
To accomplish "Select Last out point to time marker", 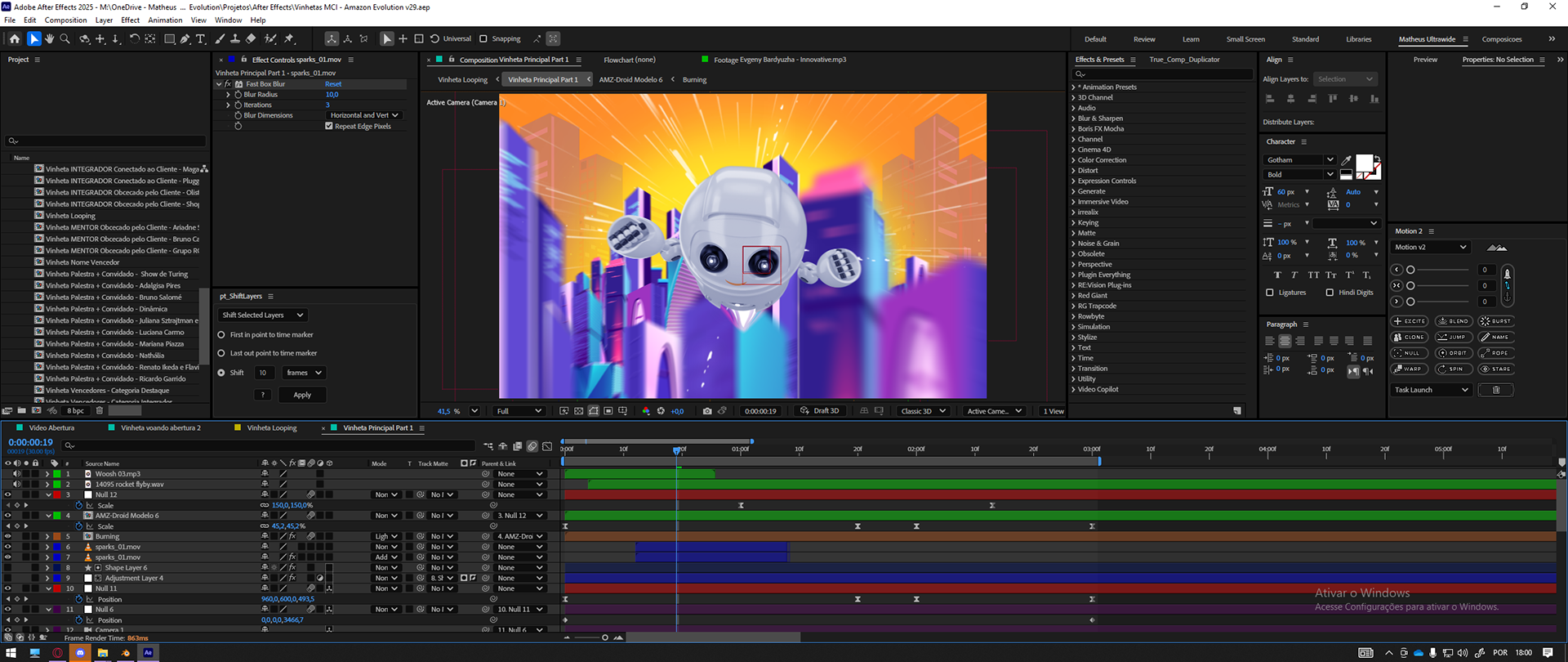I will point(221,353).
